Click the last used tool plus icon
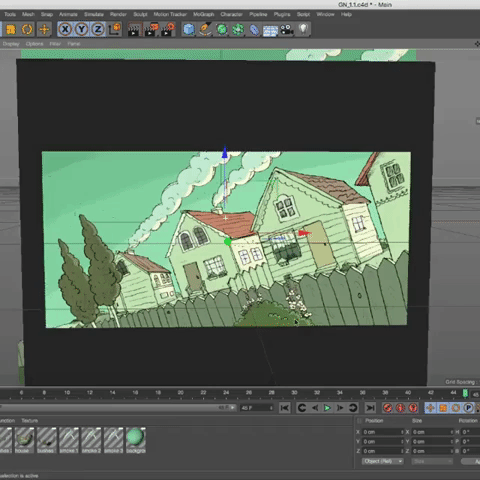This screenshot has height=480, width=480. click(x=44, y=29)
